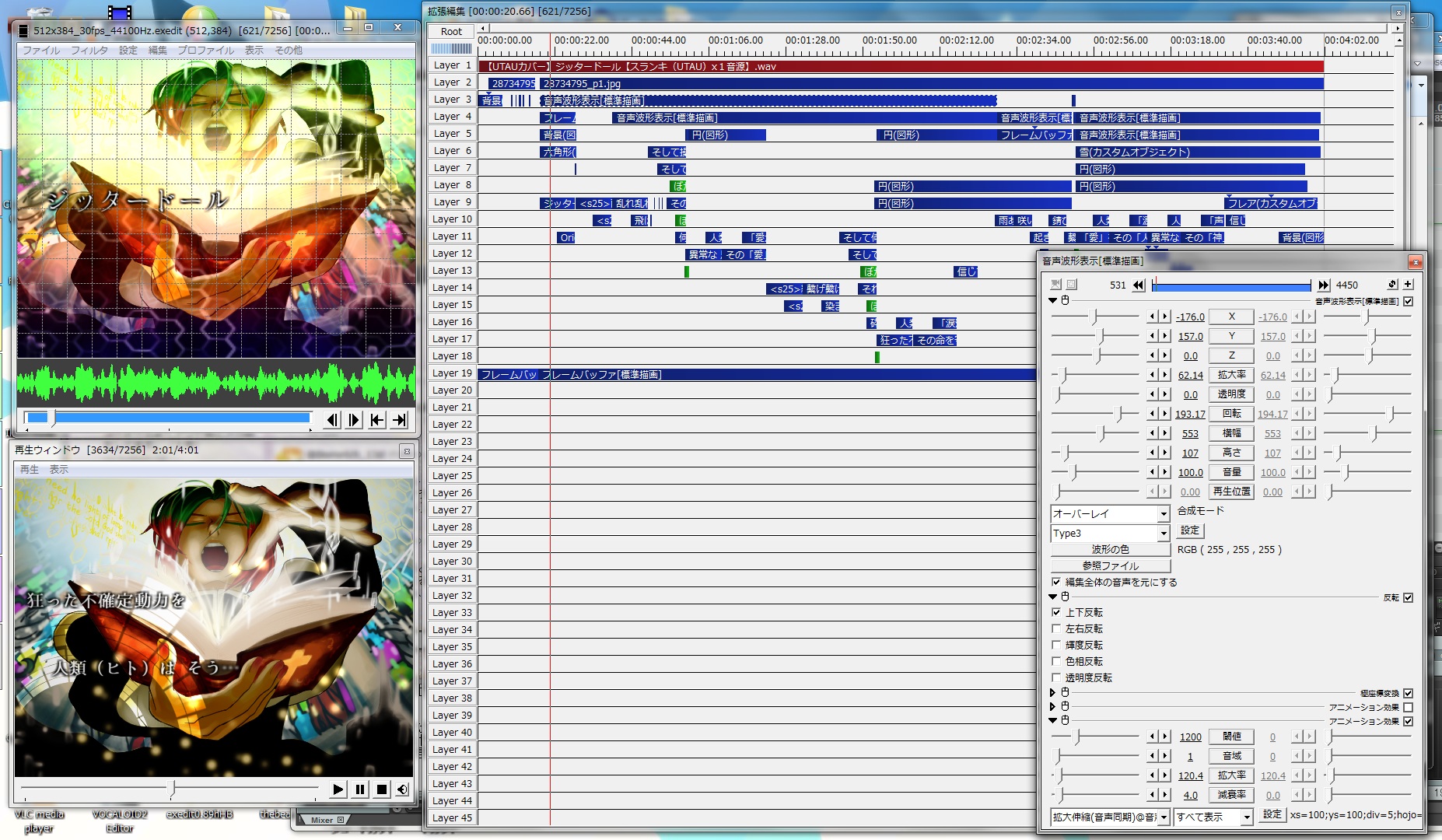
Task: Click the swap/cycle icon beside plus icon
Action: pos(1392,285)
